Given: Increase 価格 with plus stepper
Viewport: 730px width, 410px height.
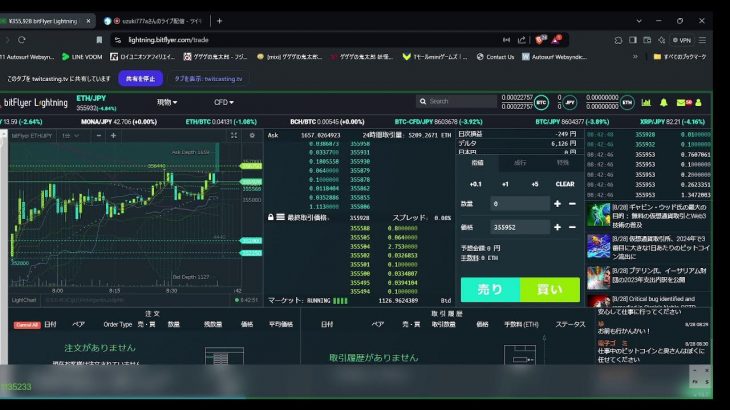Looking at the screenshot, I should (557, 227).
